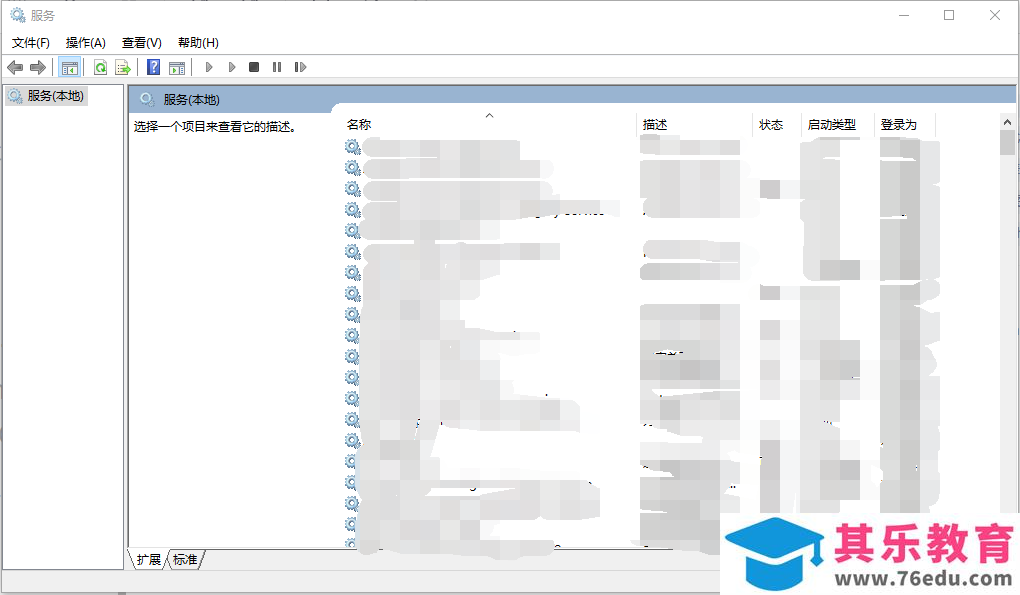The width and height of the screenshot is (1020, 595).
Task: Open the 文件(F) menu
Action: click(x=31, y=43)
